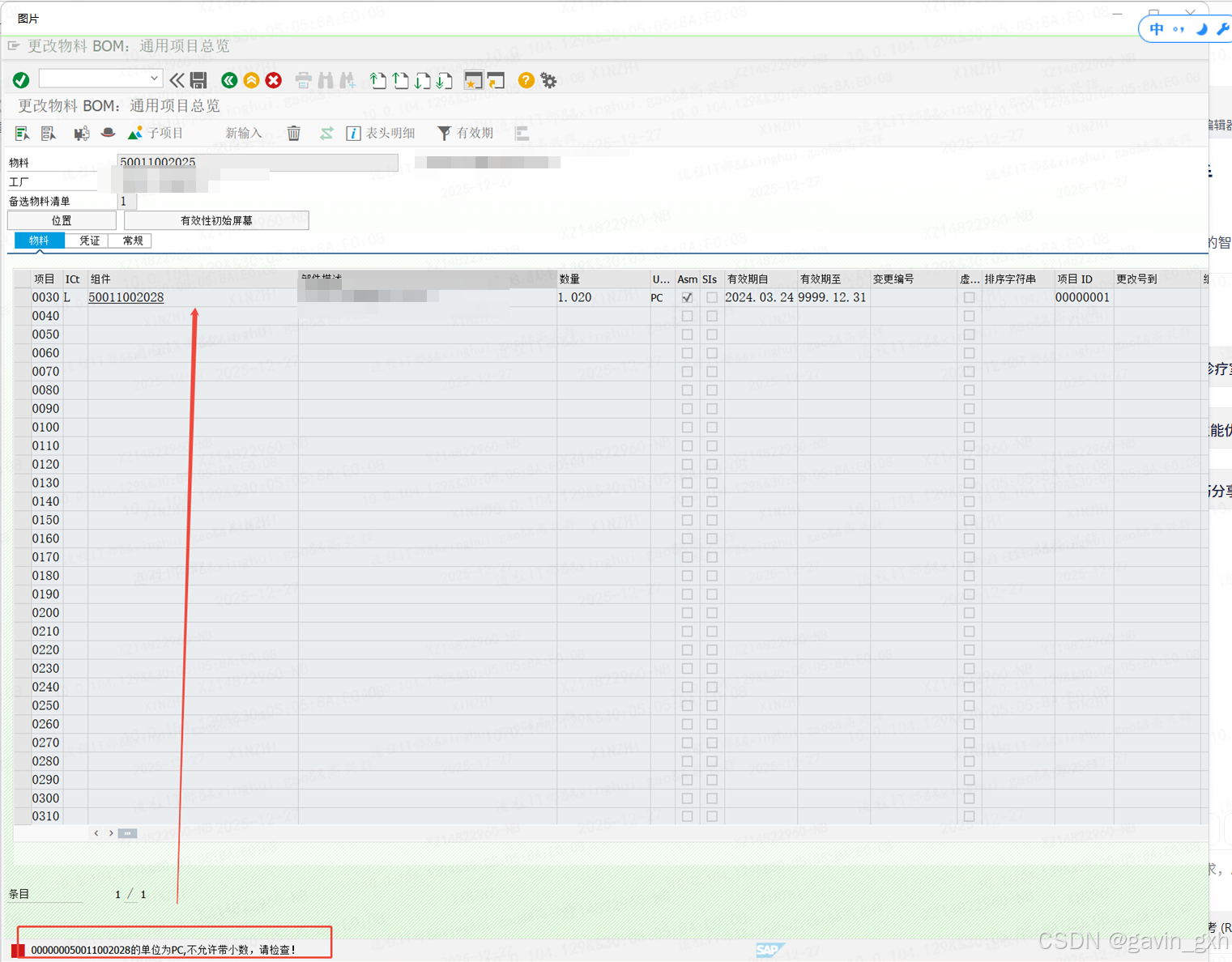Save the BOM changes

coord(198,79)
